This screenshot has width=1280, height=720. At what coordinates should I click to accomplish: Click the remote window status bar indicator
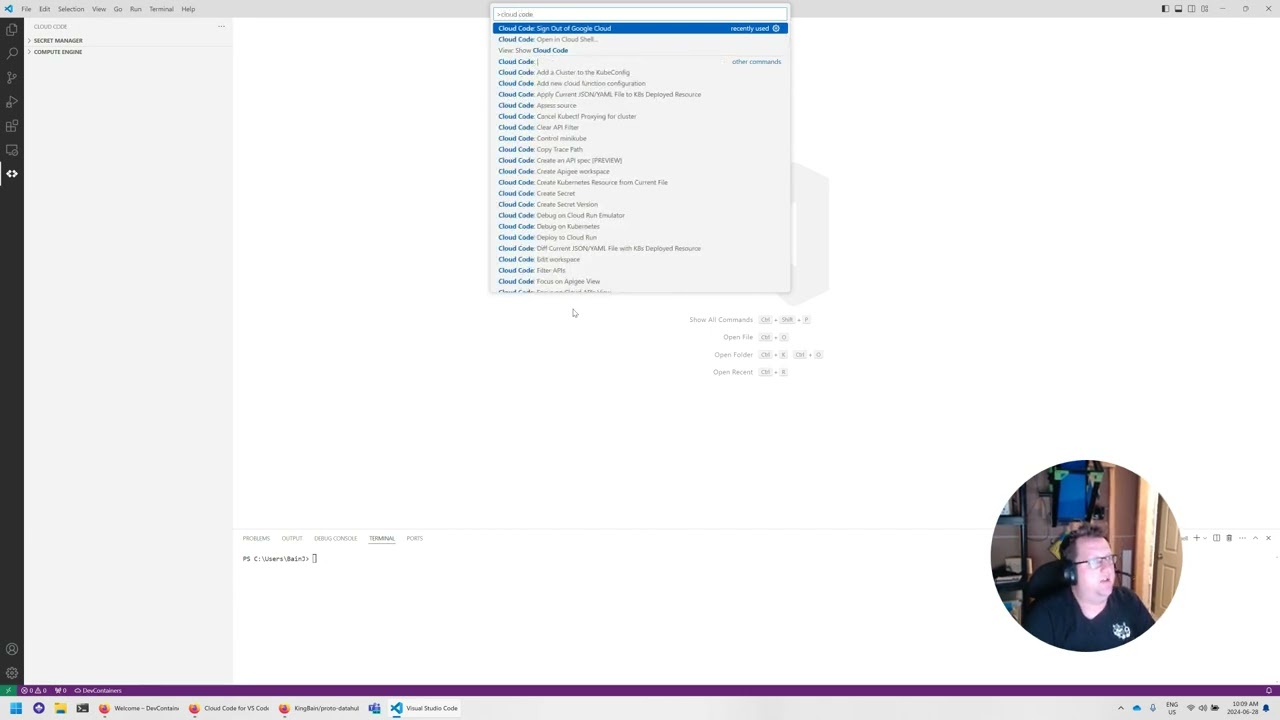(8, 690)
